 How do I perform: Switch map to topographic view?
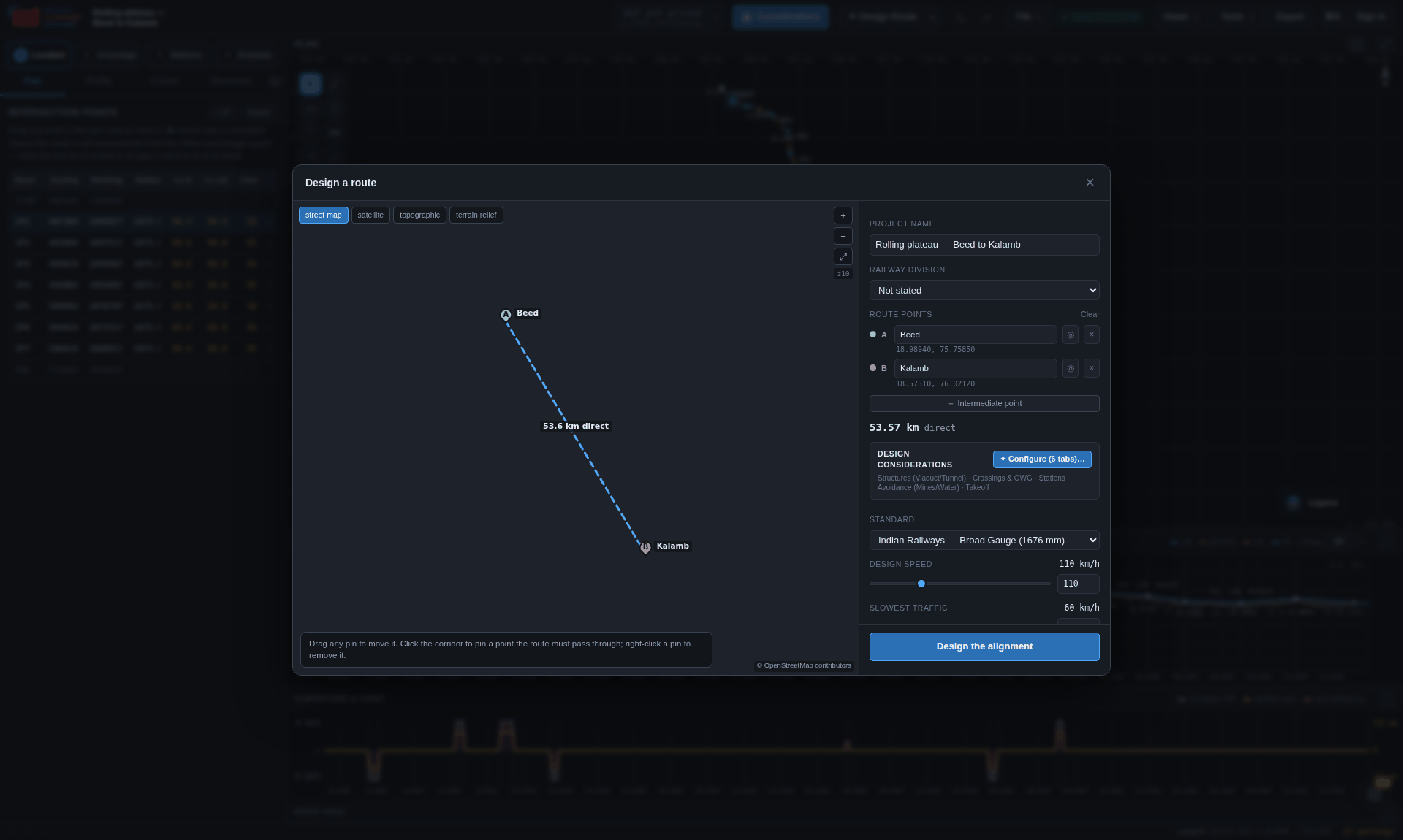(x=419, y=215)
